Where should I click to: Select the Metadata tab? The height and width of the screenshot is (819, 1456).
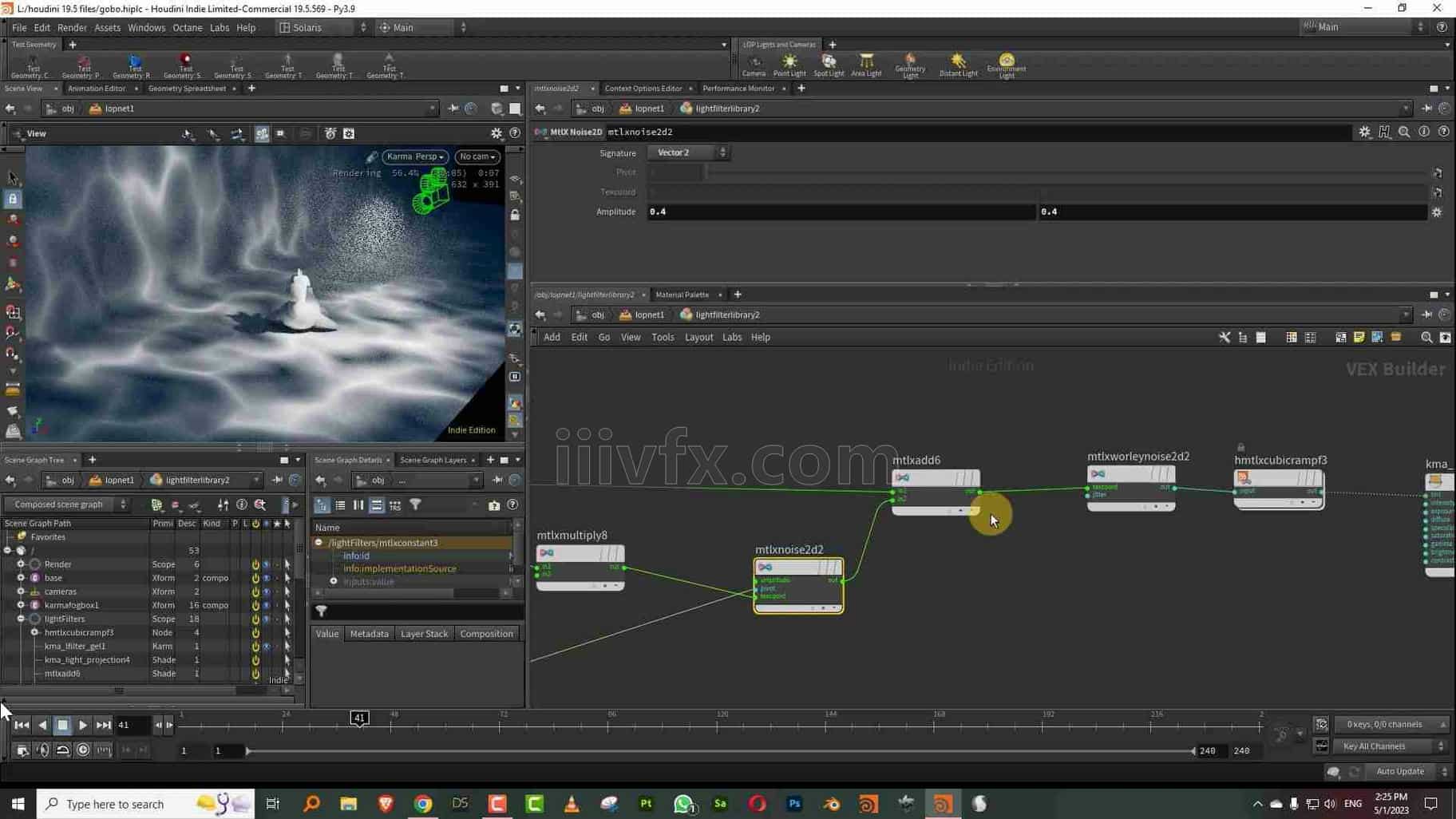tap(369, 634)
